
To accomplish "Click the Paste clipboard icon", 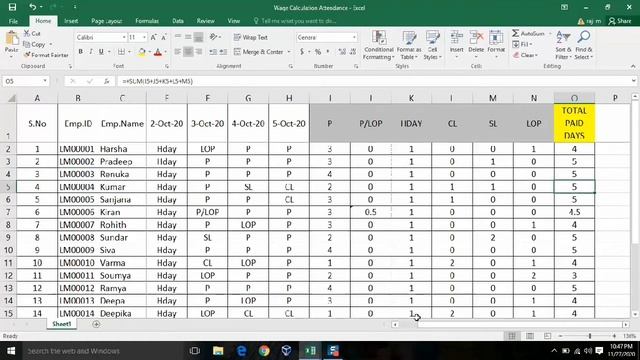I will pos(12,38).
